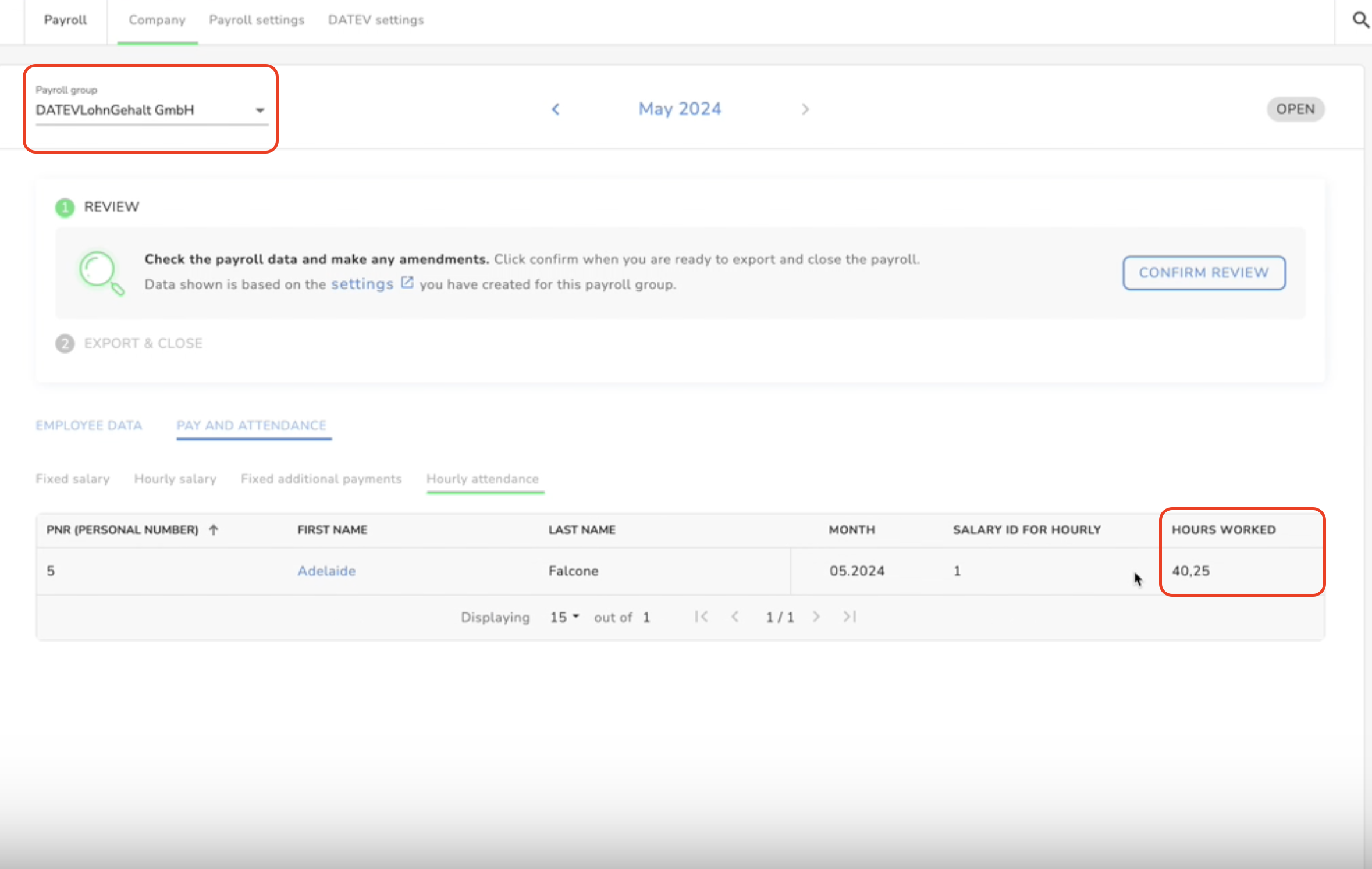Image resolution: width=1372 pixels, height=869 pixels.
Task: Go to next month arrow
Action: (805, 109)
